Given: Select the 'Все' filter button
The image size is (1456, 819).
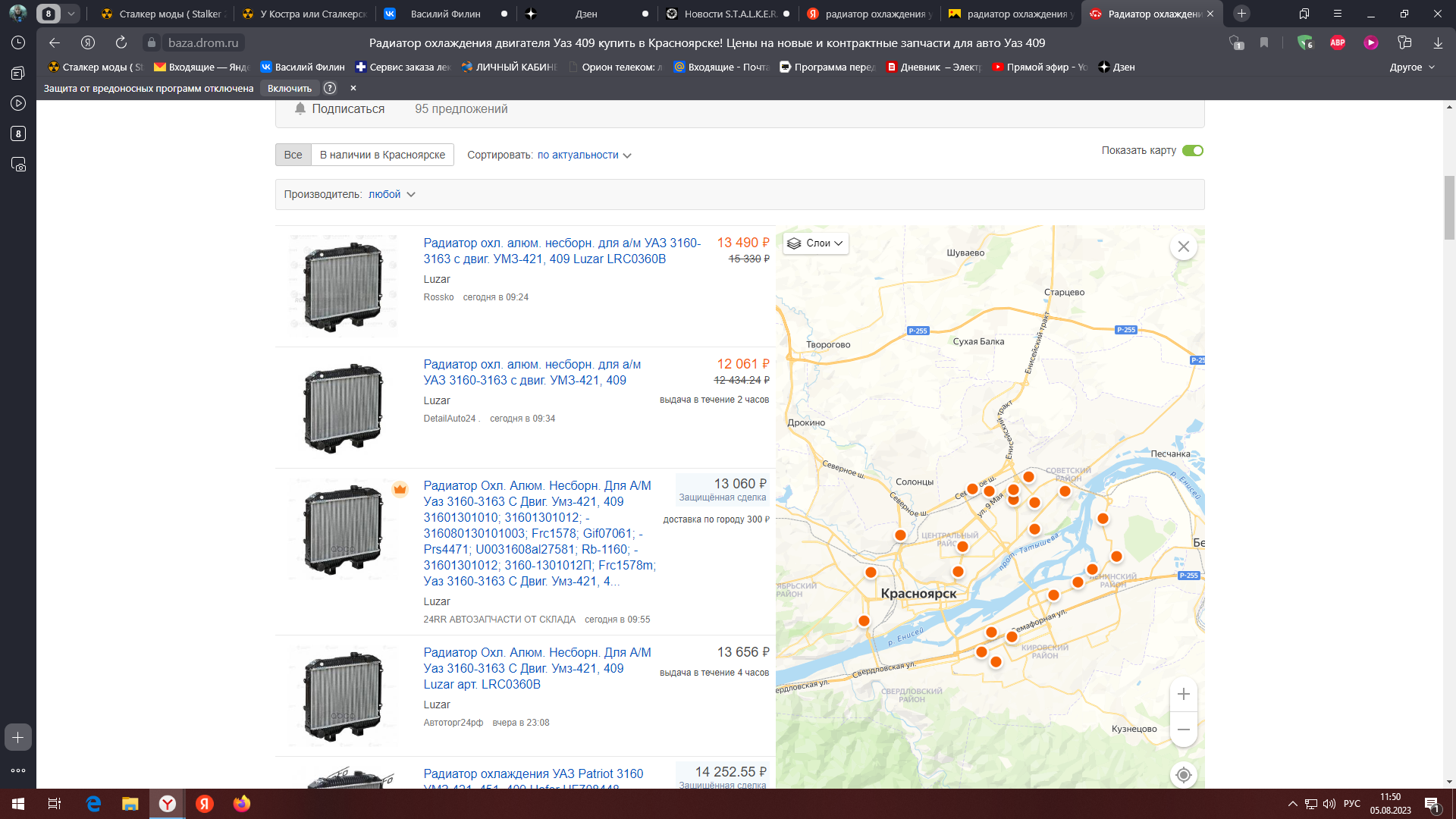Looking at the screenshot, I should tap(293, 155).
